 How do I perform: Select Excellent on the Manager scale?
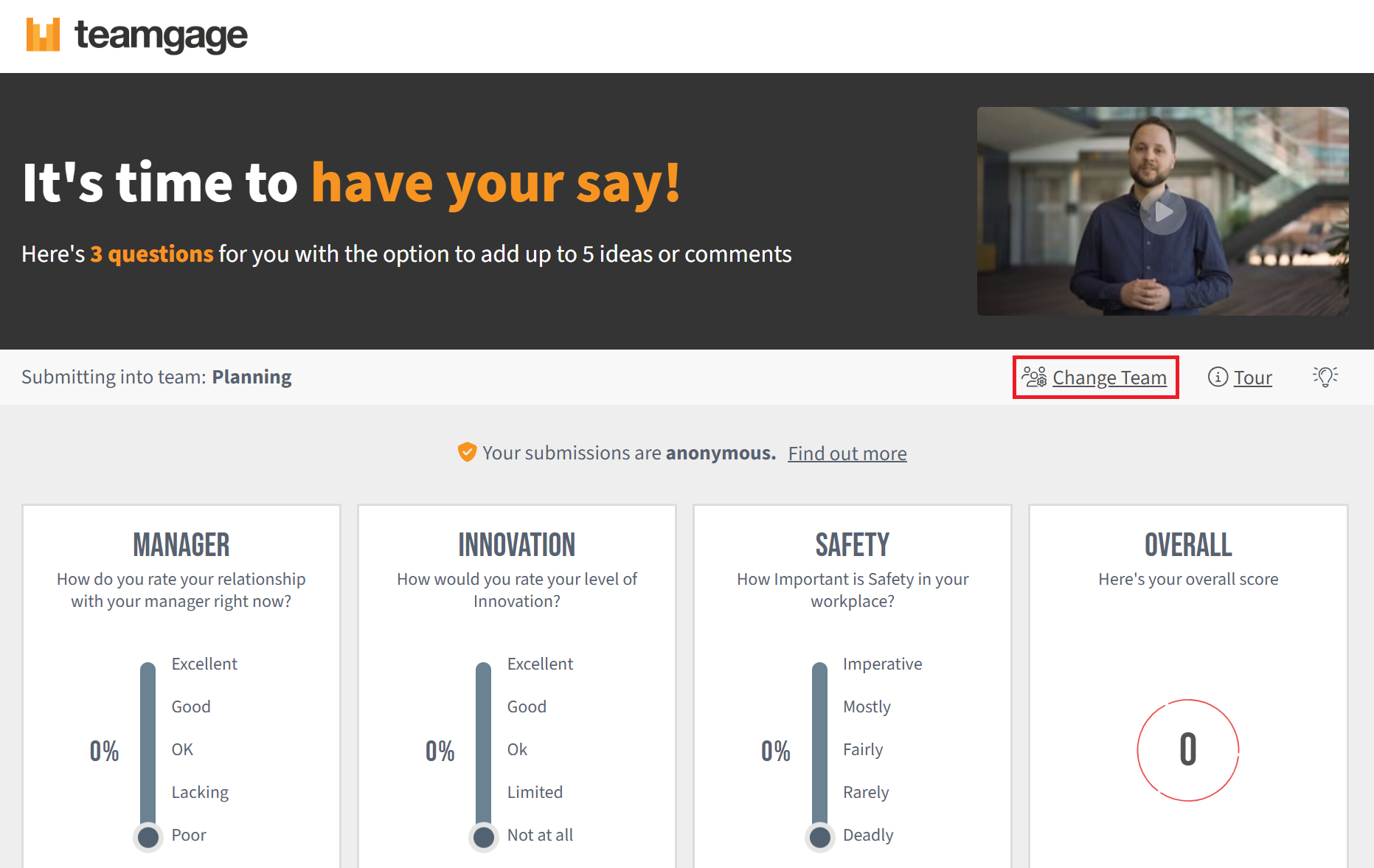[204, 664]
